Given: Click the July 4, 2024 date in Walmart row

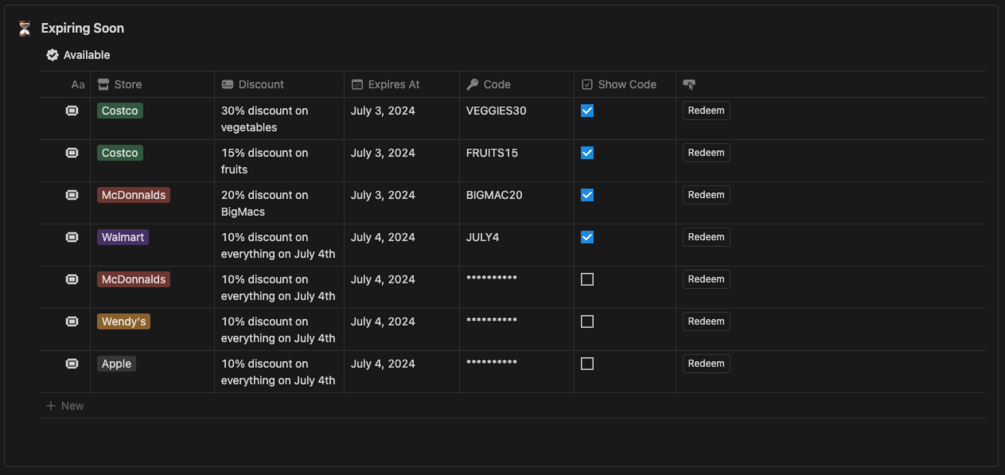Looking at the screenshot, I should click(x=383, y=237).
